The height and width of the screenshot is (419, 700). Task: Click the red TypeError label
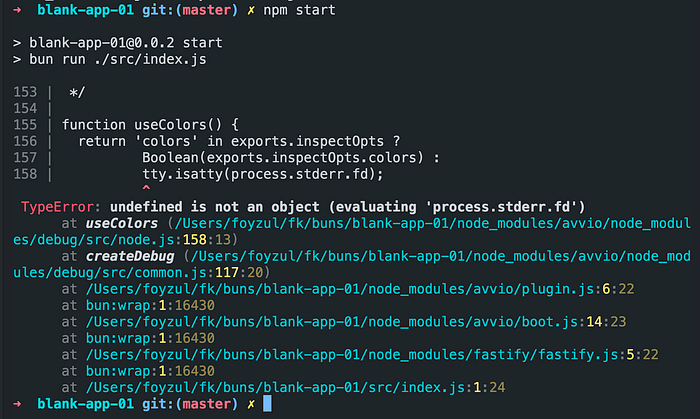click(57, 207)
